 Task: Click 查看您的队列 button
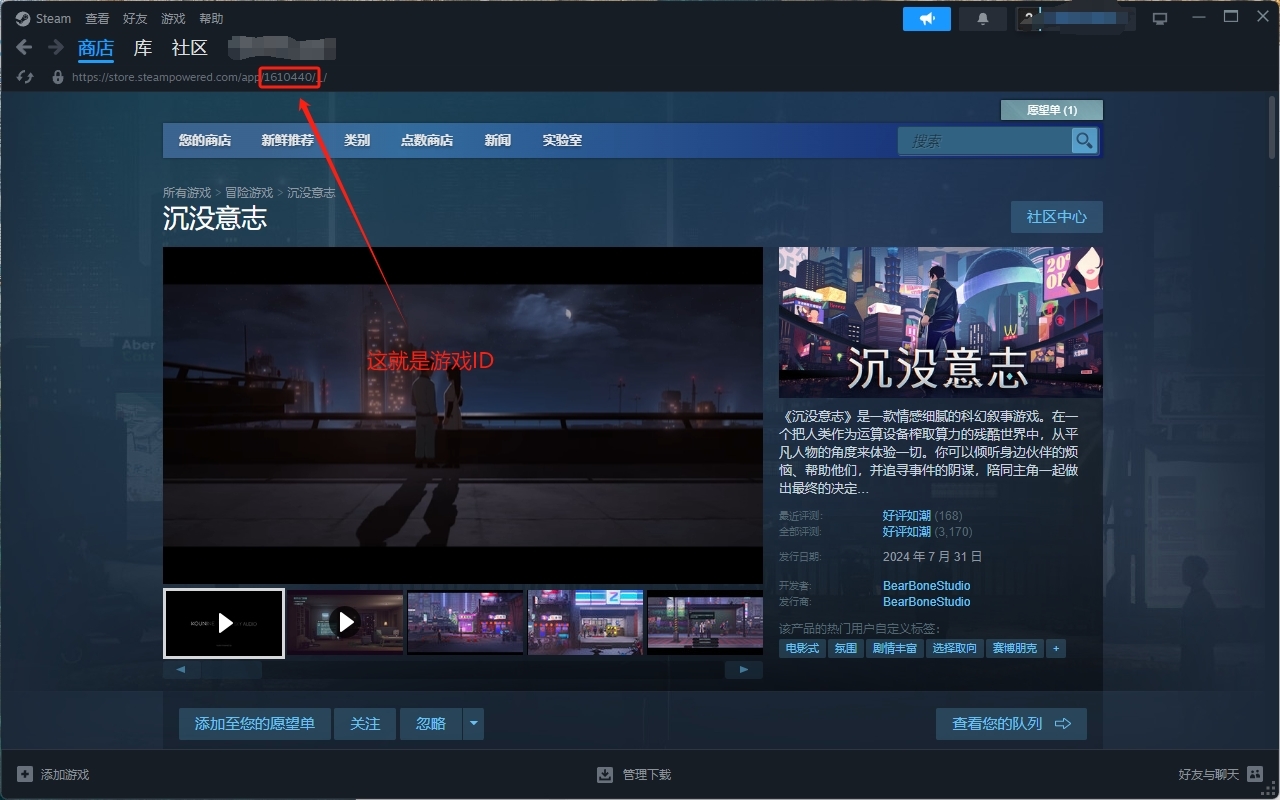tap(1012, 724)
